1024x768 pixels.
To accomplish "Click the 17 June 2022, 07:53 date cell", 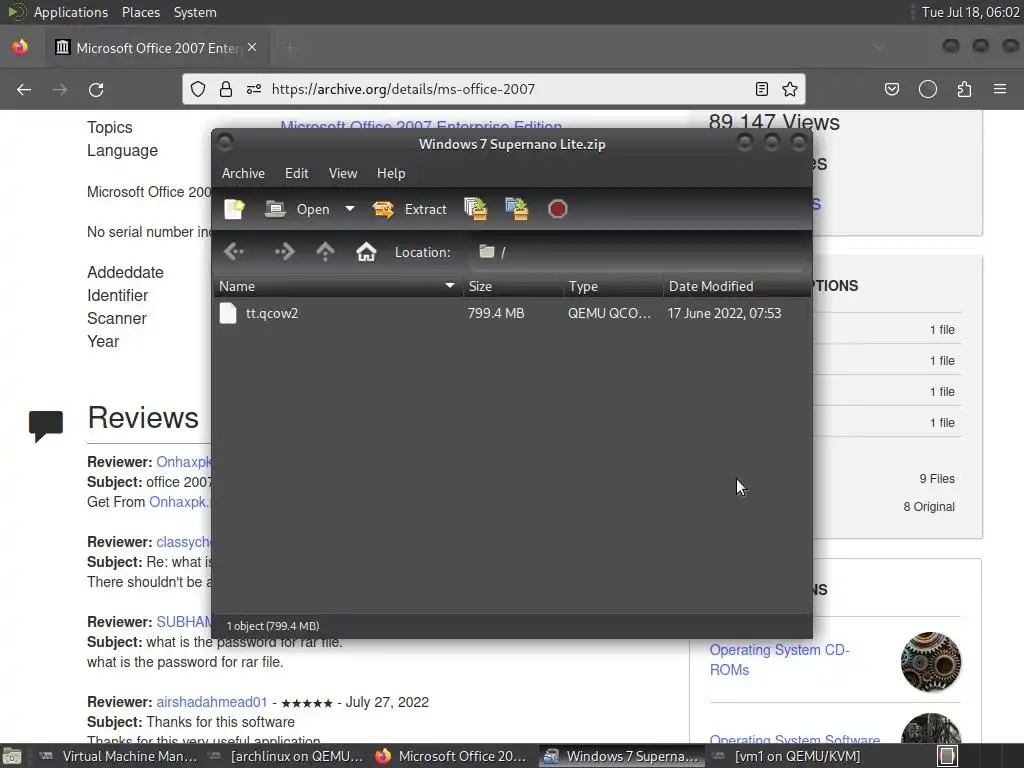I will pyautogui.click(x=724, y=313).
